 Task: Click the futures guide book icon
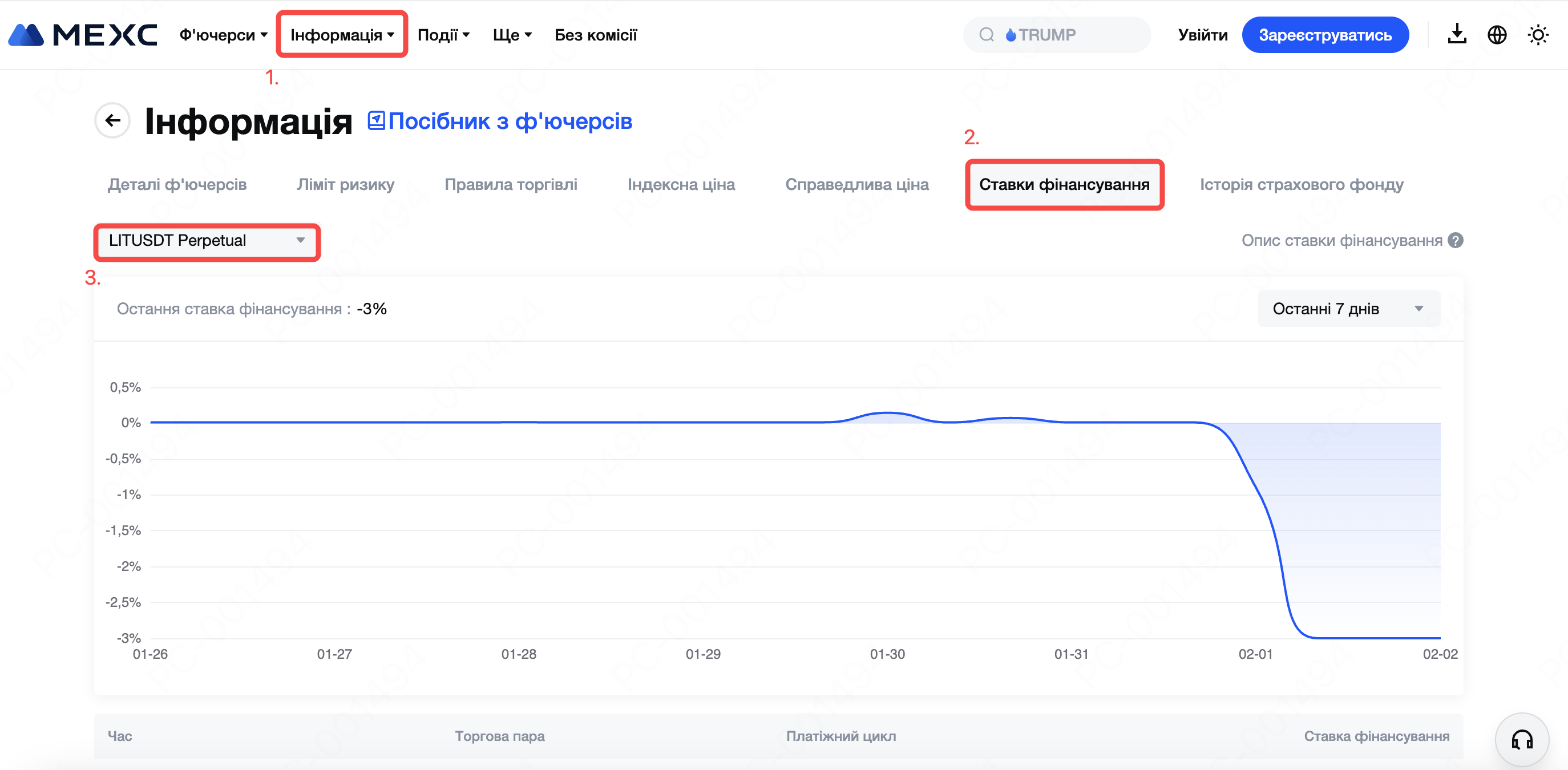pyautogui.click(x=376, y=120)
